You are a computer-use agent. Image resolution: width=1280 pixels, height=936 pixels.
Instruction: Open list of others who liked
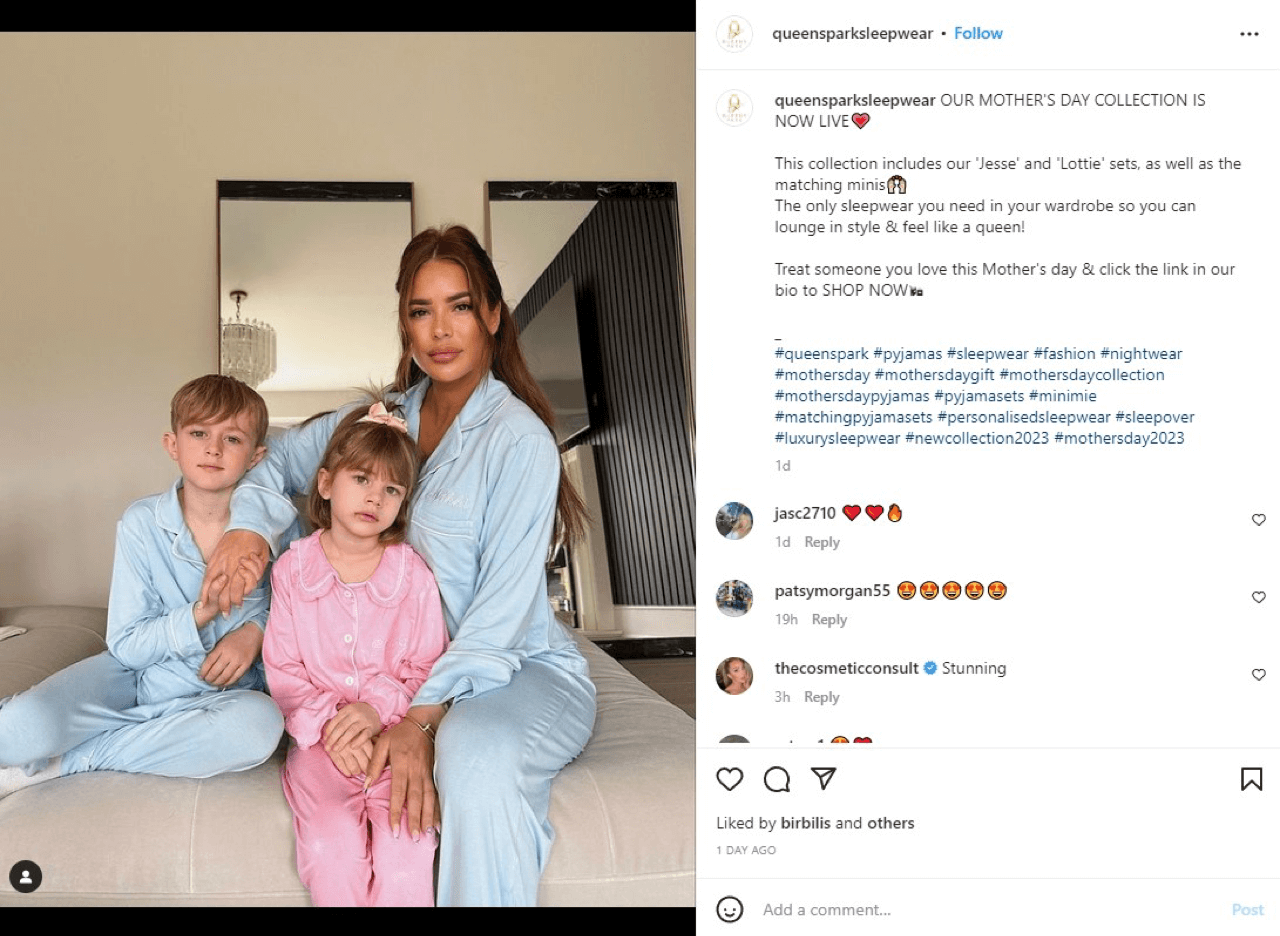point(890,823)
